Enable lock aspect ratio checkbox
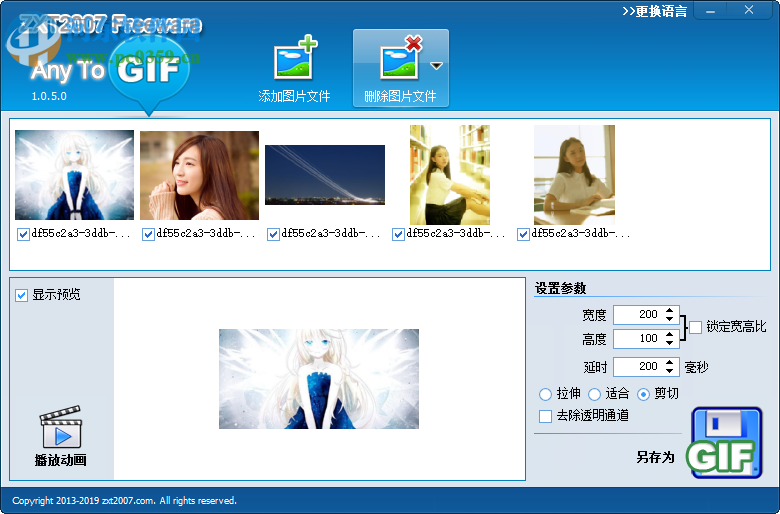Image resolution: width=780 pixels, height=514 pixels. pos(695,327)
